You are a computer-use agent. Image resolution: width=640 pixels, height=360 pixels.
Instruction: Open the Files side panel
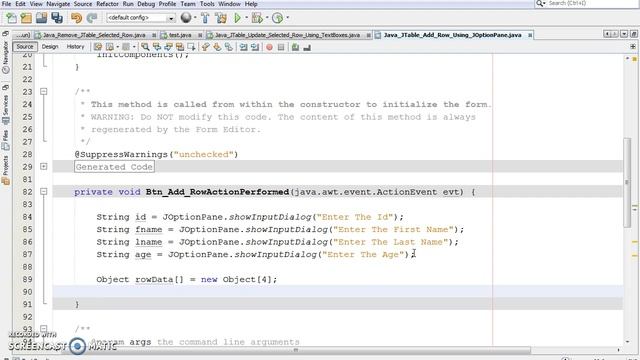(x=5, y=140)
